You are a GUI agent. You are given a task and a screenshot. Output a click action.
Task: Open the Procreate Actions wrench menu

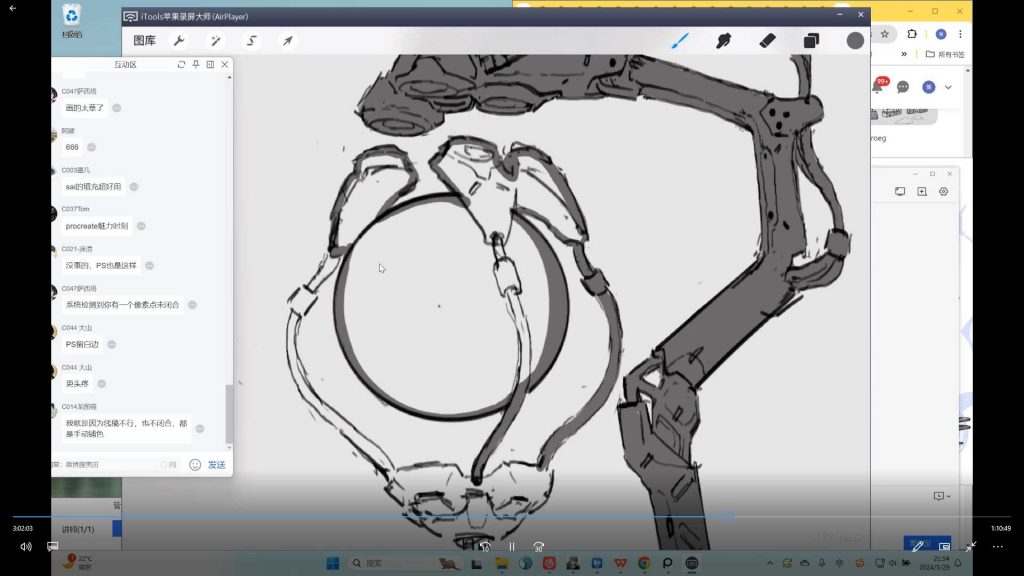click(179, 41)
